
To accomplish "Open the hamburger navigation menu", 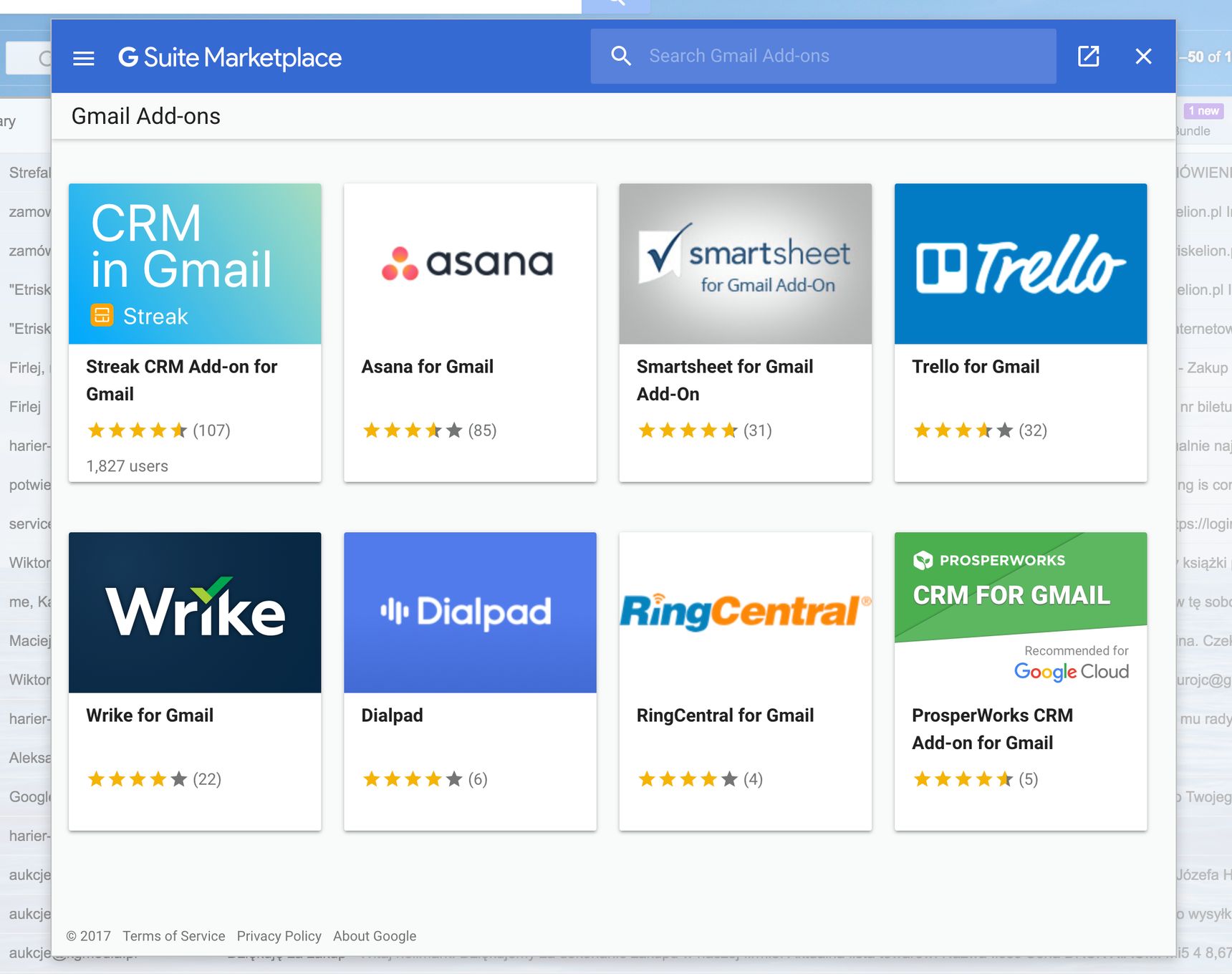I will [84, 57].
